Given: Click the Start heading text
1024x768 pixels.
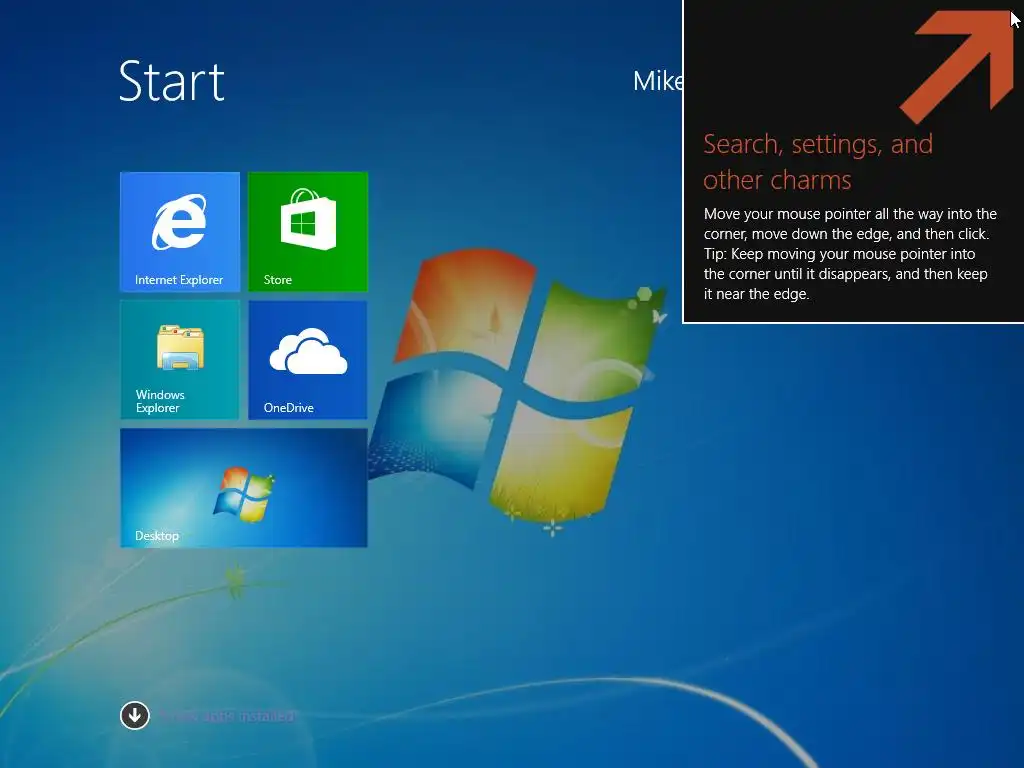Looking at the screenshot, I should 172,81.
